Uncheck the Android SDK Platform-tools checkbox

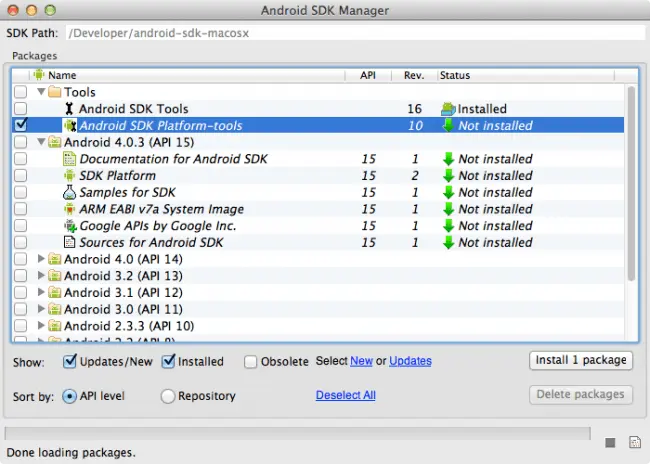coord(21,126)
